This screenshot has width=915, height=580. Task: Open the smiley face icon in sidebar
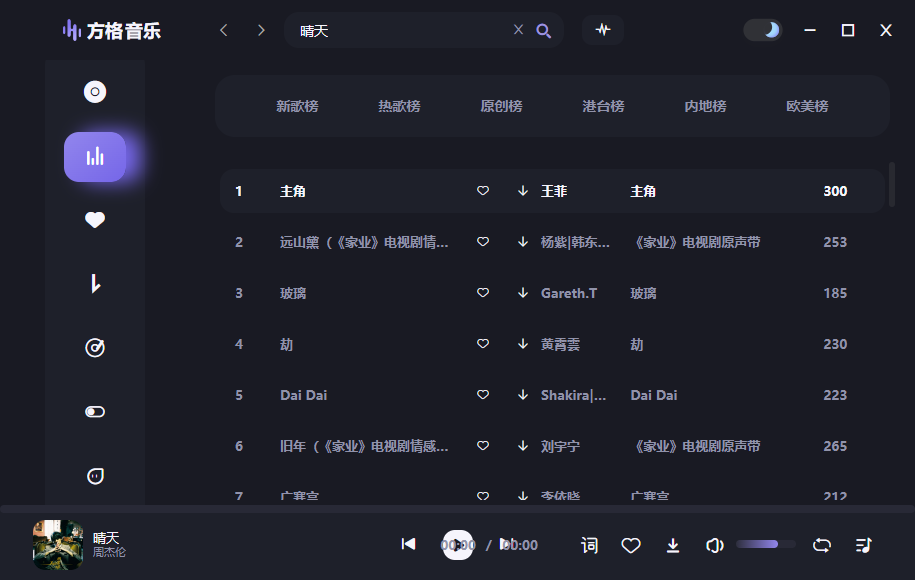[95, 476]
